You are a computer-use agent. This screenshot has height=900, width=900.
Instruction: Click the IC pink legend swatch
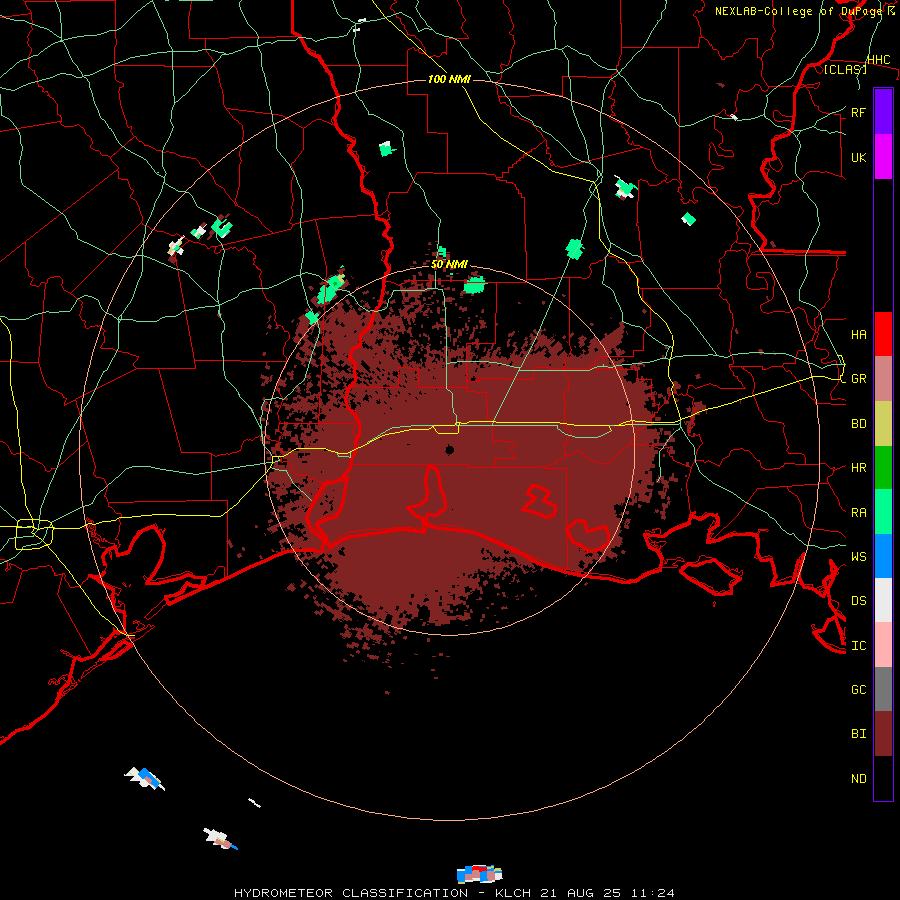coord(883,645)
